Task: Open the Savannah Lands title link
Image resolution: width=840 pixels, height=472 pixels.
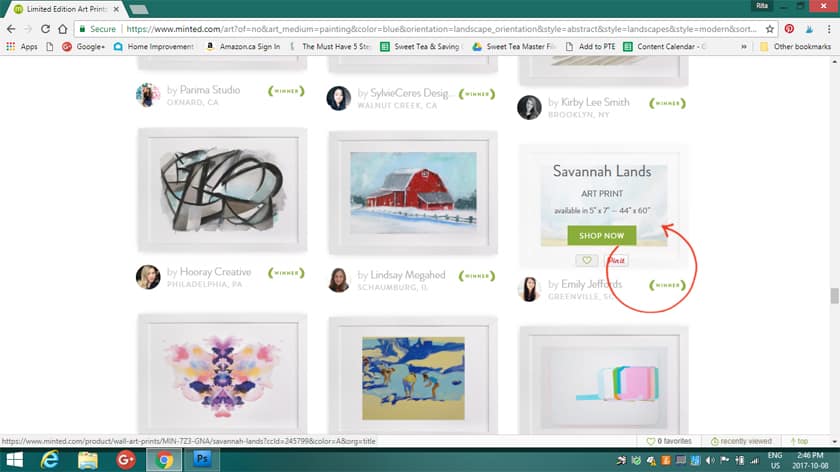Action: (x=602, y=171)
